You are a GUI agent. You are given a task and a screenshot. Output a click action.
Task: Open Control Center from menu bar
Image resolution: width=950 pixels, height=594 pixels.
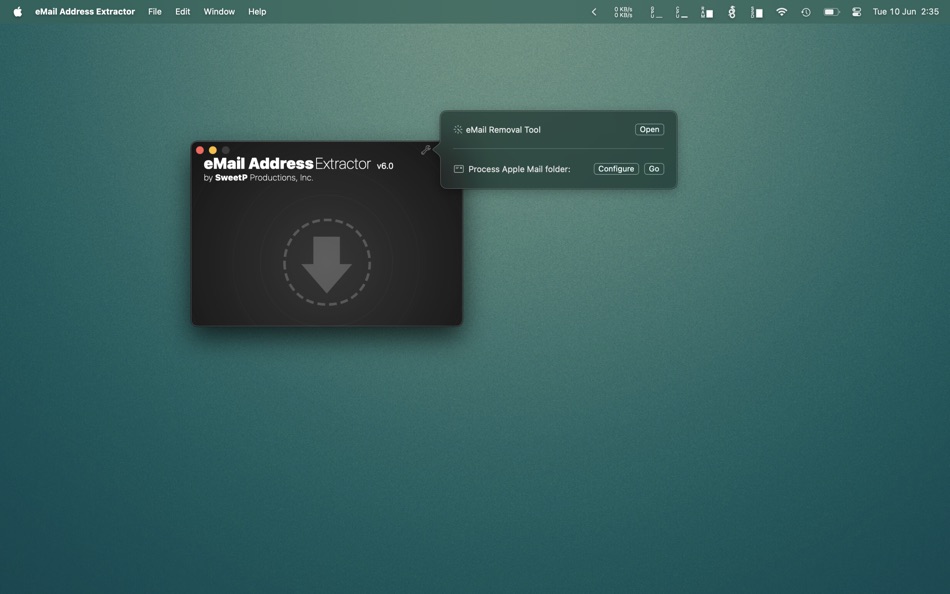point(856,12)
